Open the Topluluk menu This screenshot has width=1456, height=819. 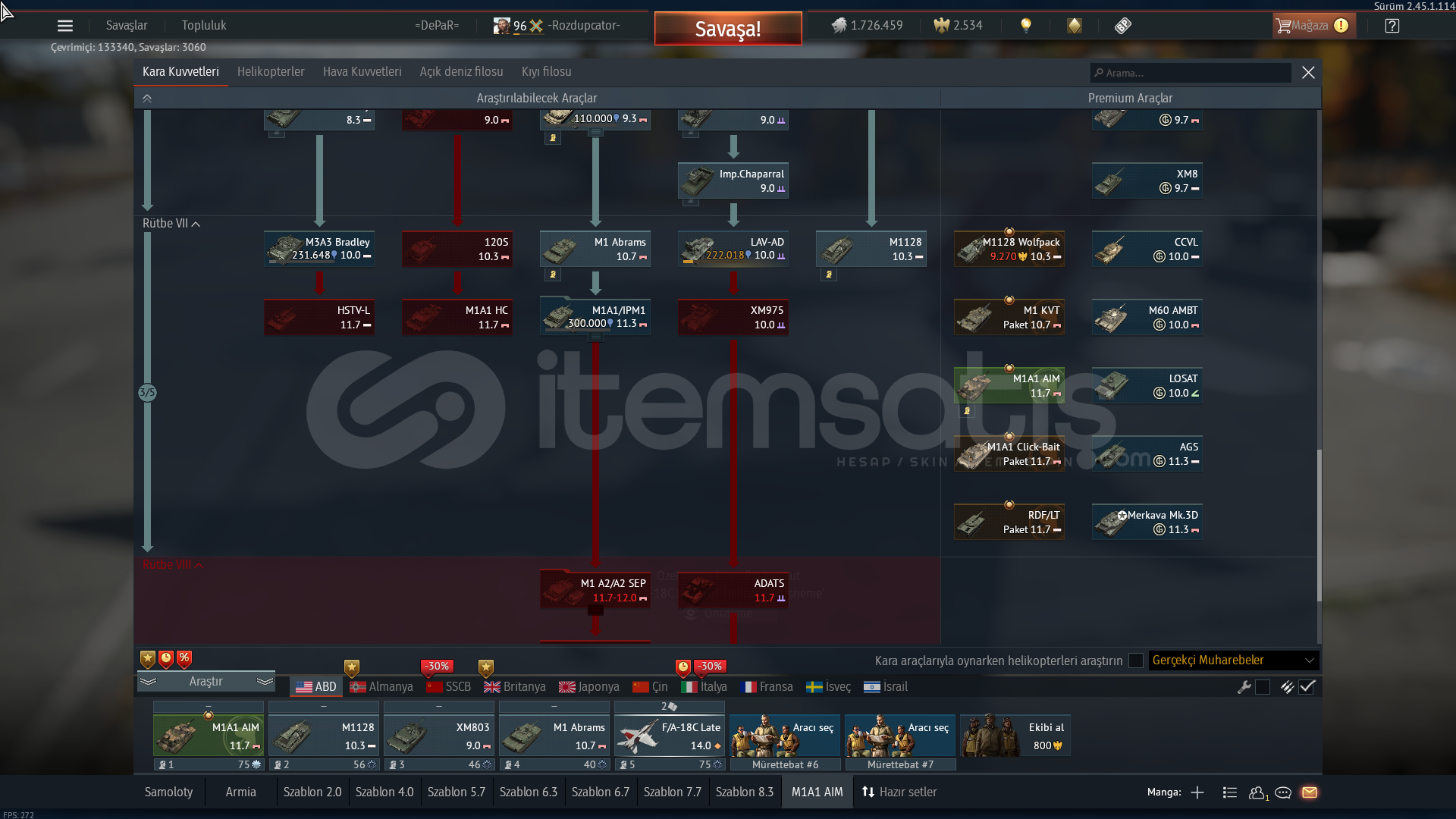pos(204,26)
